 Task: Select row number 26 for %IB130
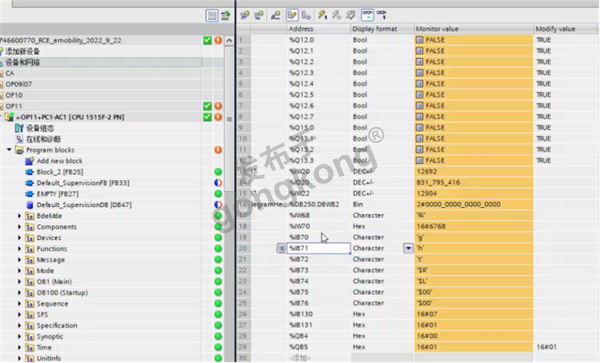[x=243, y=314]
